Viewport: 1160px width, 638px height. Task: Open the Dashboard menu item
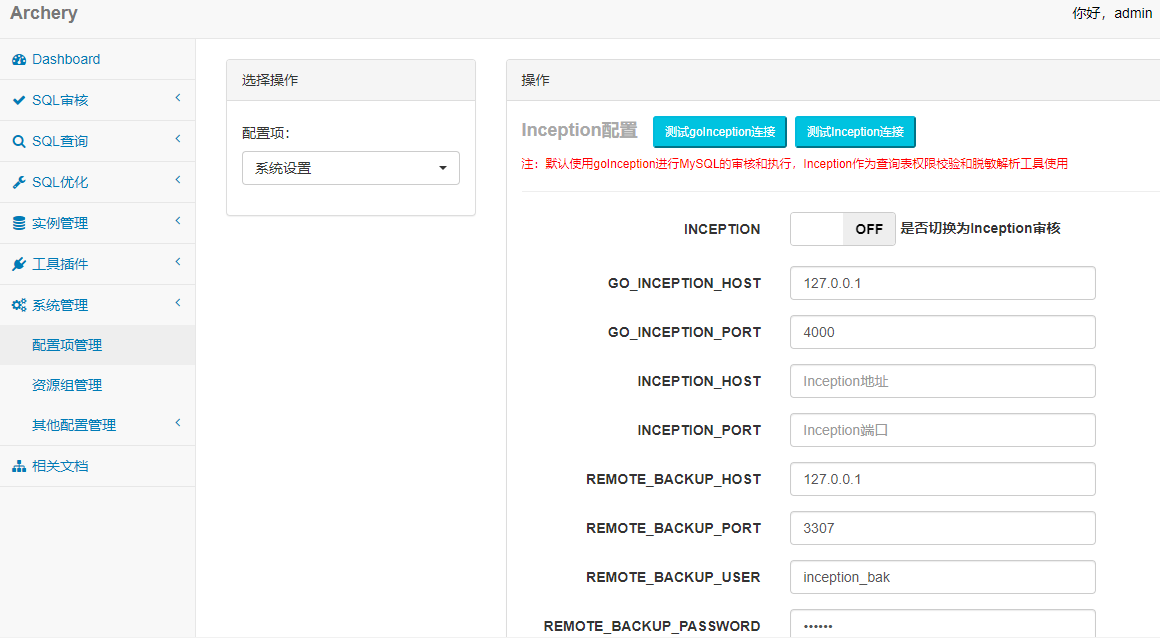tap(98, 59)
